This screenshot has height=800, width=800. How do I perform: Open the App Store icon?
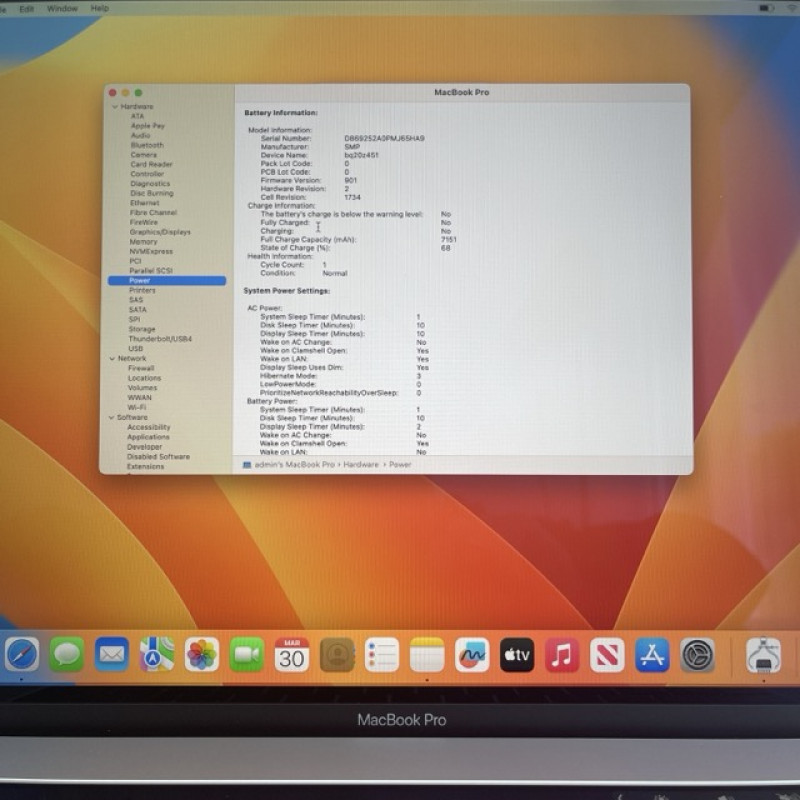tap(652, 654)
